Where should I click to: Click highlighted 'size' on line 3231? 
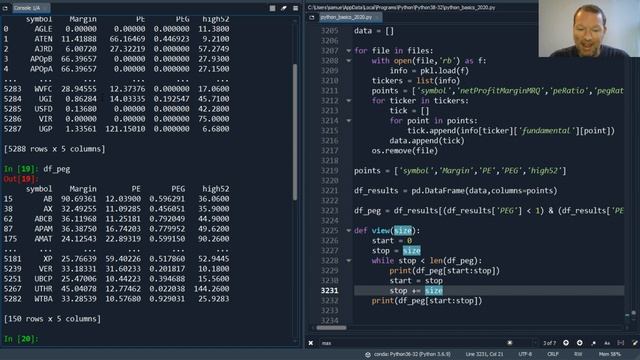click(433, 291)
